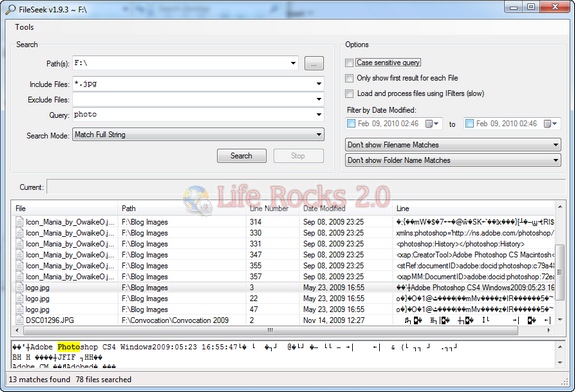Screen dimensions: 575x392
Task: Open calendar picker of start date filter
Action: pyautogui.click(x=432, y=124)
